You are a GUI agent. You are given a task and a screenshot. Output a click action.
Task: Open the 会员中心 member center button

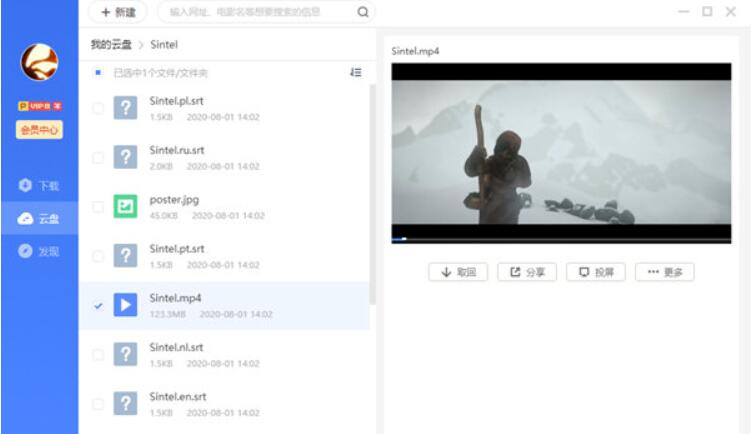point(39,129)
